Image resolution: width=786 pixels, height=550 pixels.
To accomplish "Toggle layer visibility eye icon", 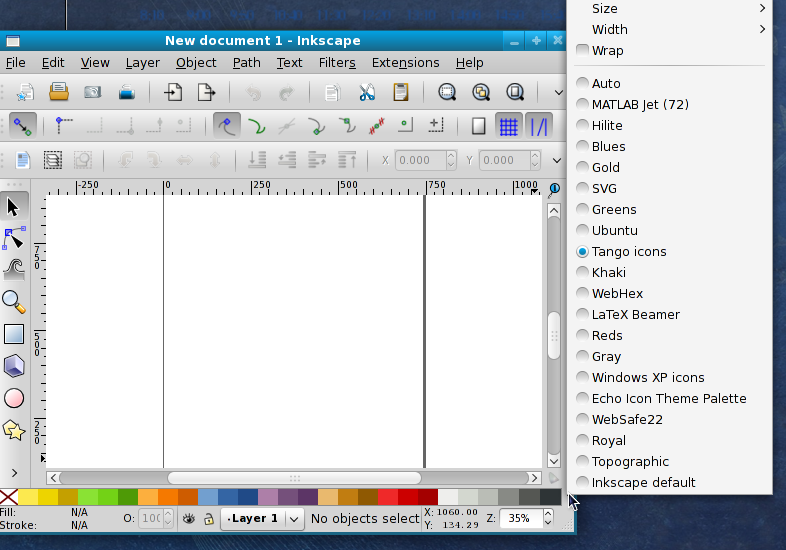I will coord(188,518).
